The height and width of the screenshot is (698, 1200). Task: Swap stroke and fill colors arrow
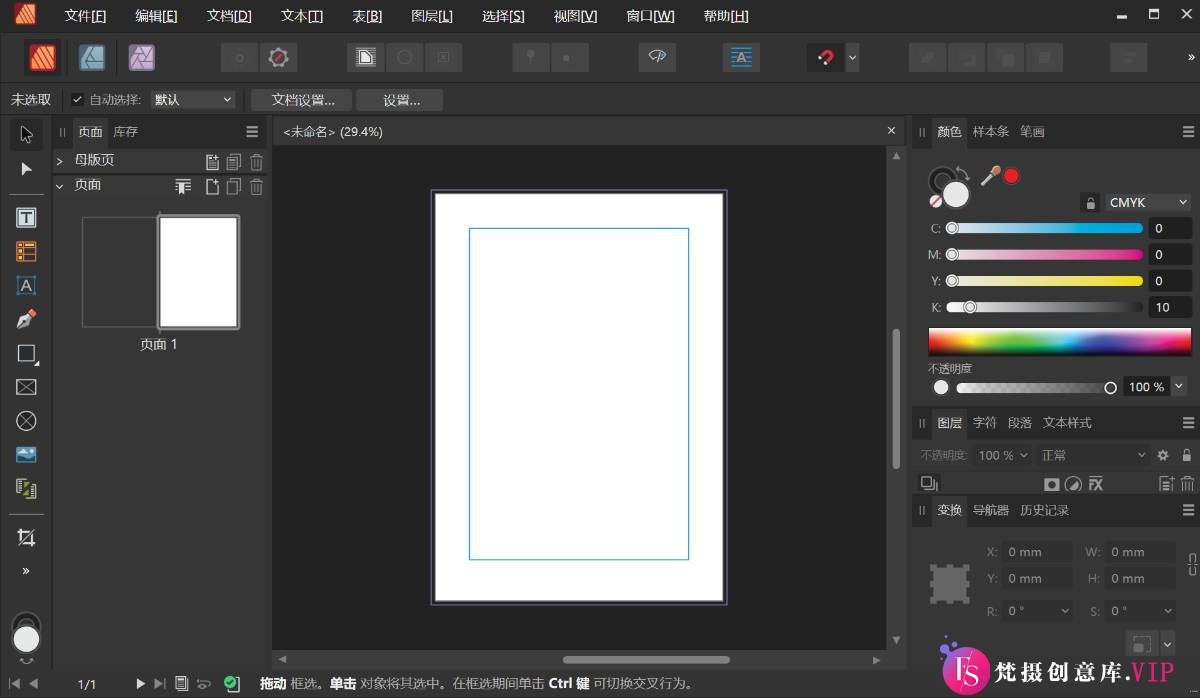pos(963,171)
